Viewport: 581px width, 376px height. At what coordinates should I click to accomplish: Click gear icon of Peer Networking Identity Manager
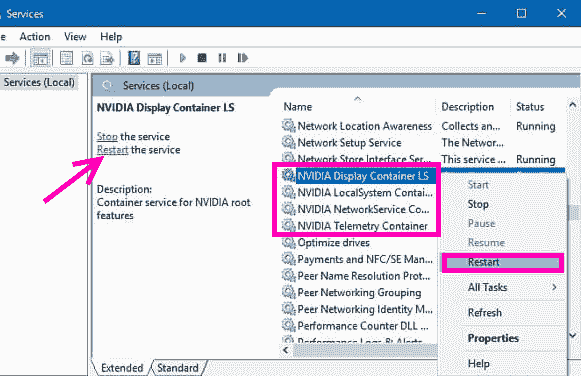(288, 309)
